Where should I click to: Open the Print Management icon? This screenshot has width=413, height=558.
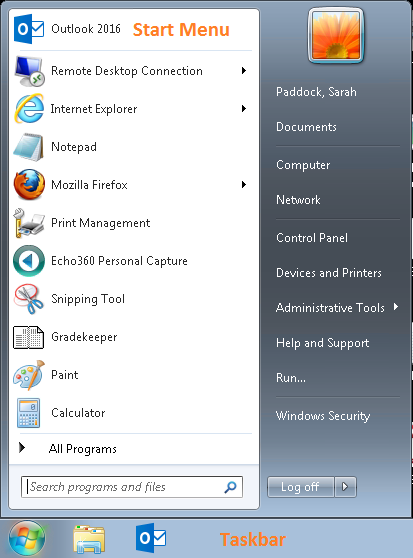pyautogui.click(x=29, y=223)
